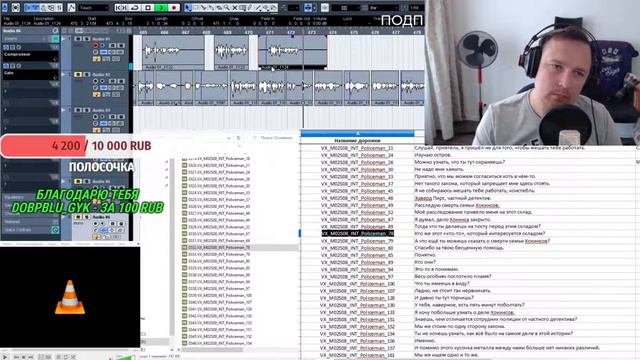Screen dimensions: 640x360
Task: Select spreadsheet column A header
Action: tap(358, 133)
